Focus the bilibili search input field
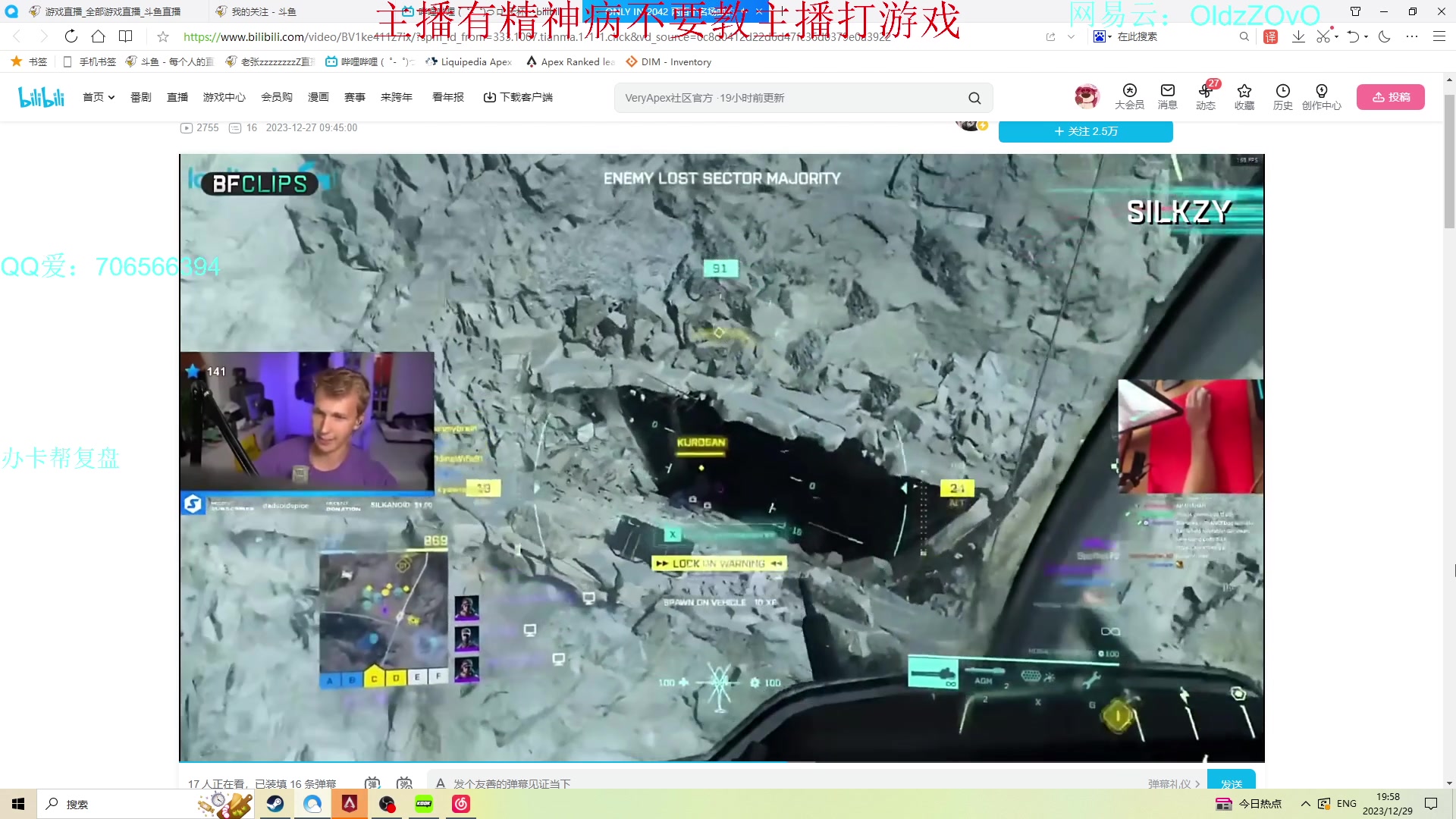The image size is (1456, 819). coord(789,98)
